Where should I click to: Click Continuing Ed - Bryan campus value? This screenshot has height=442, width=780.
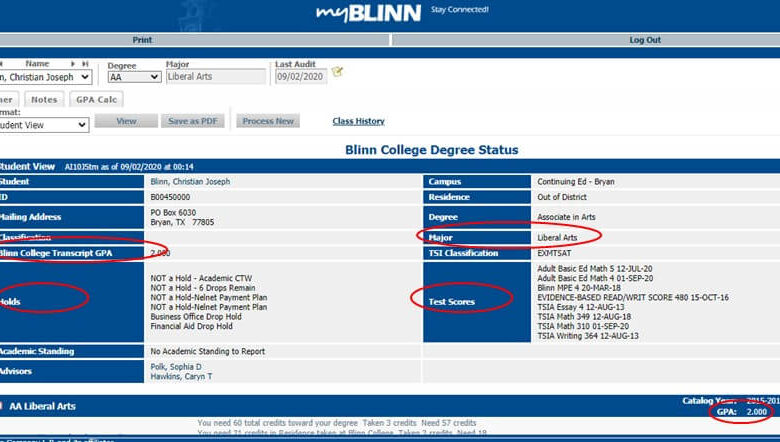click(576, 181)
